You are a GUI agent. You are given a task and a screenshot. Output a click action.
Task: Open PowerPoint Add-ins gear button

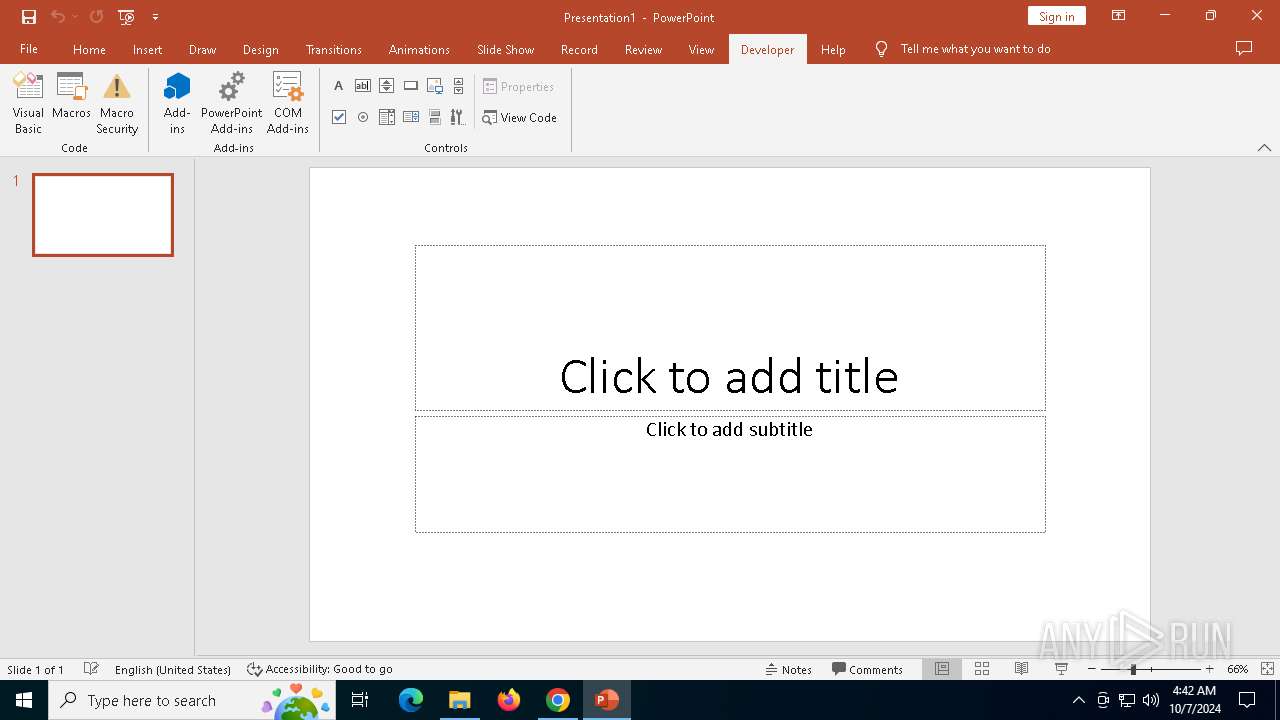(232, 103)
